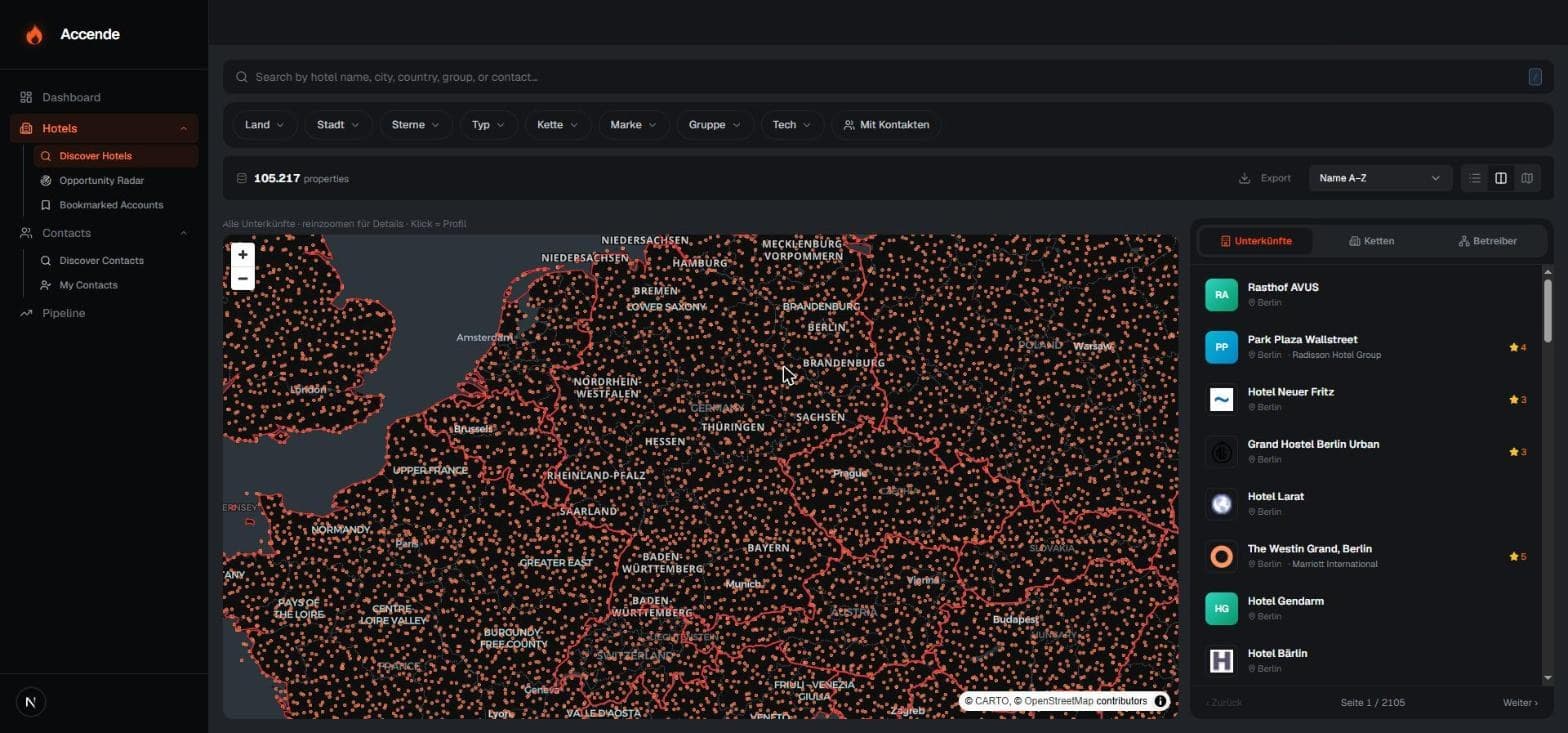Viewport: 1568px width, 733px height.
Task: Click the Opportunity Radar icon in the sidebar
Action: point(46,181)
